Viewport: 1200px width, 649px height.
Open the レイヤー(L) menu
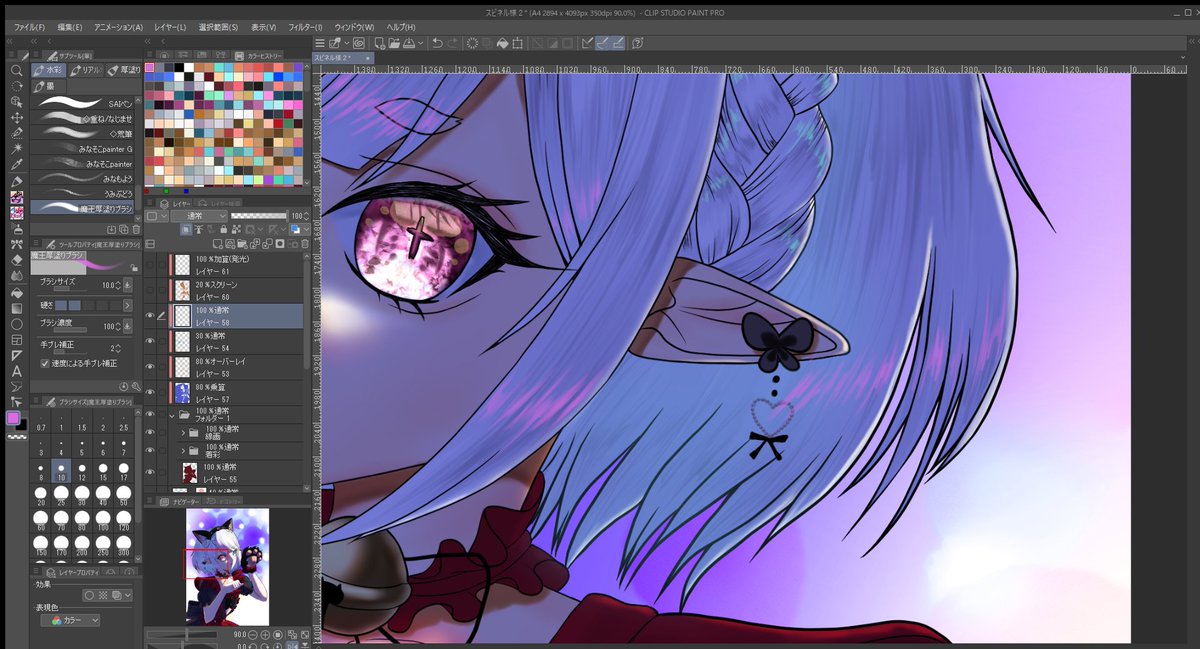(170, 27)
